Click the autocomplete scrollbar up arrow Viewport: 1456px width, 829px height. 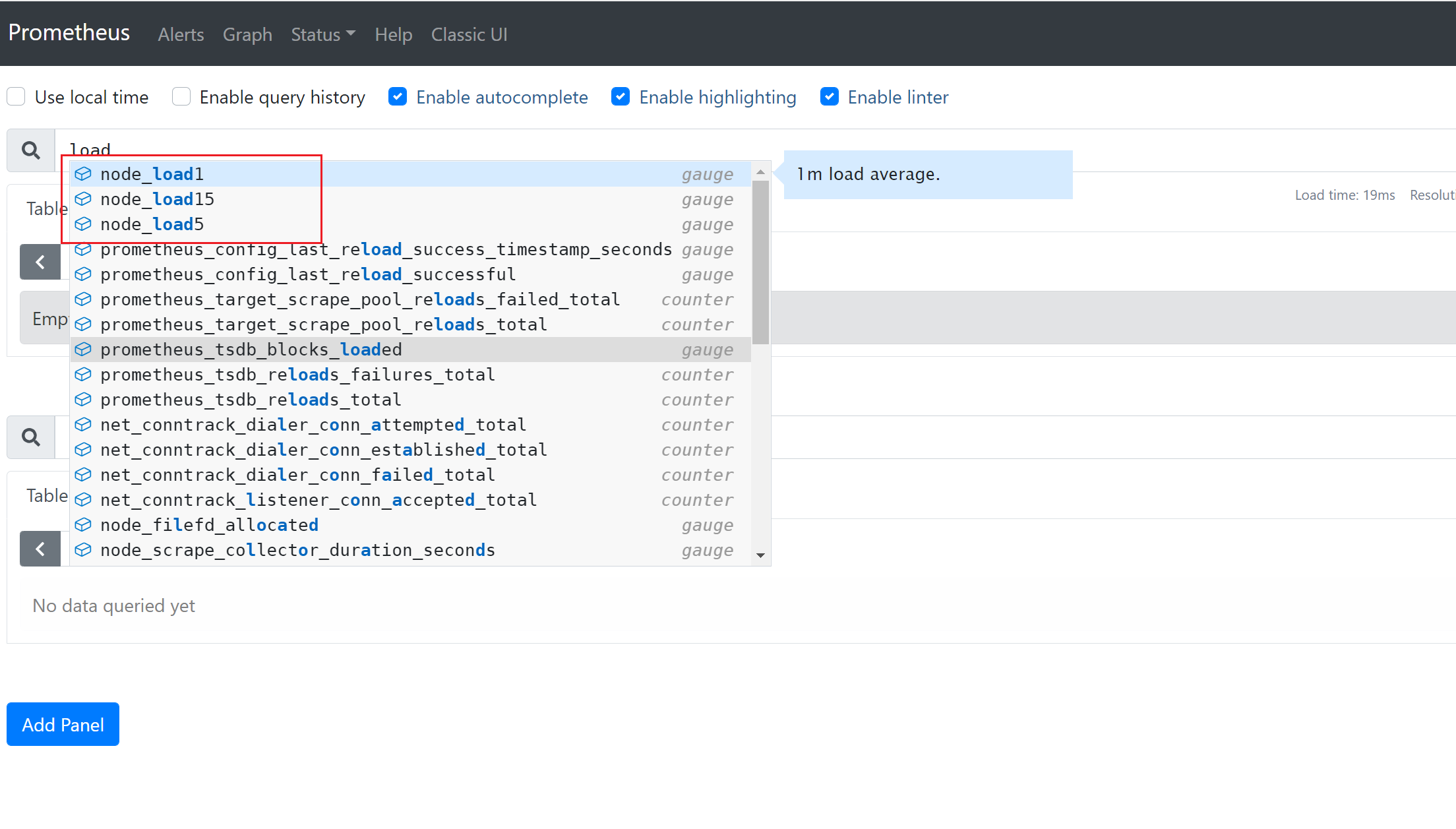click(760, 171)
